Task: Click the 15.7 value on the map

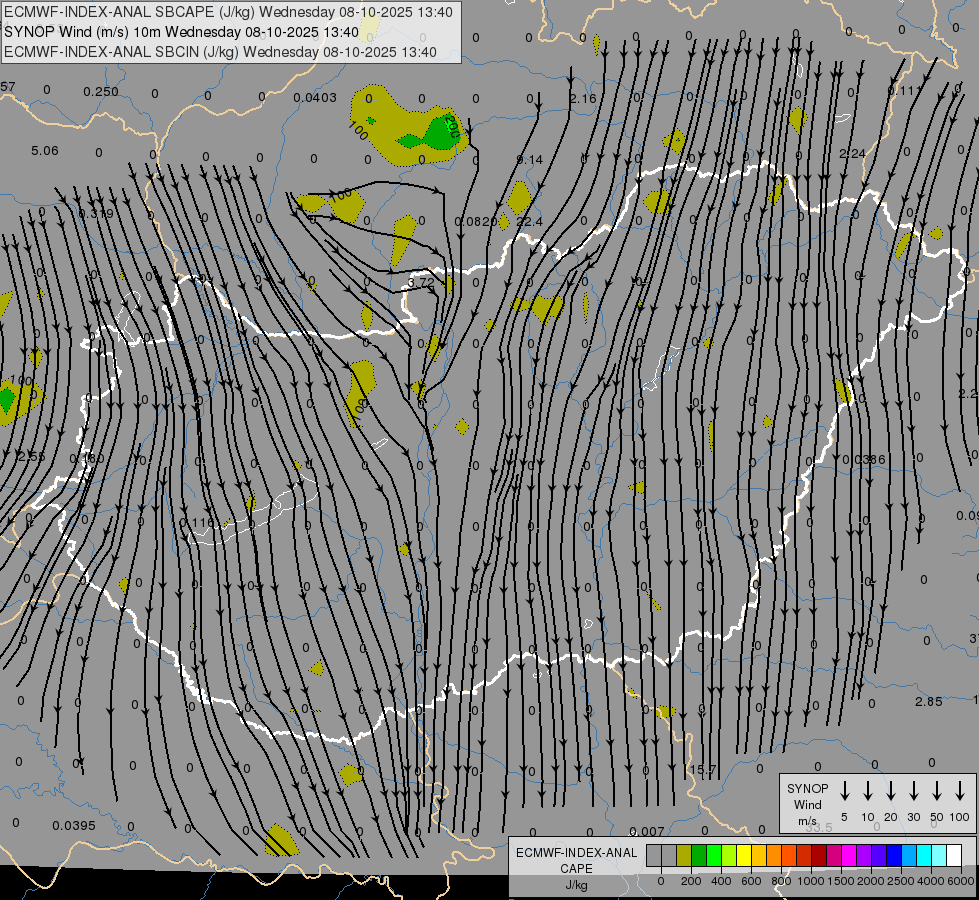Action: 702,769
